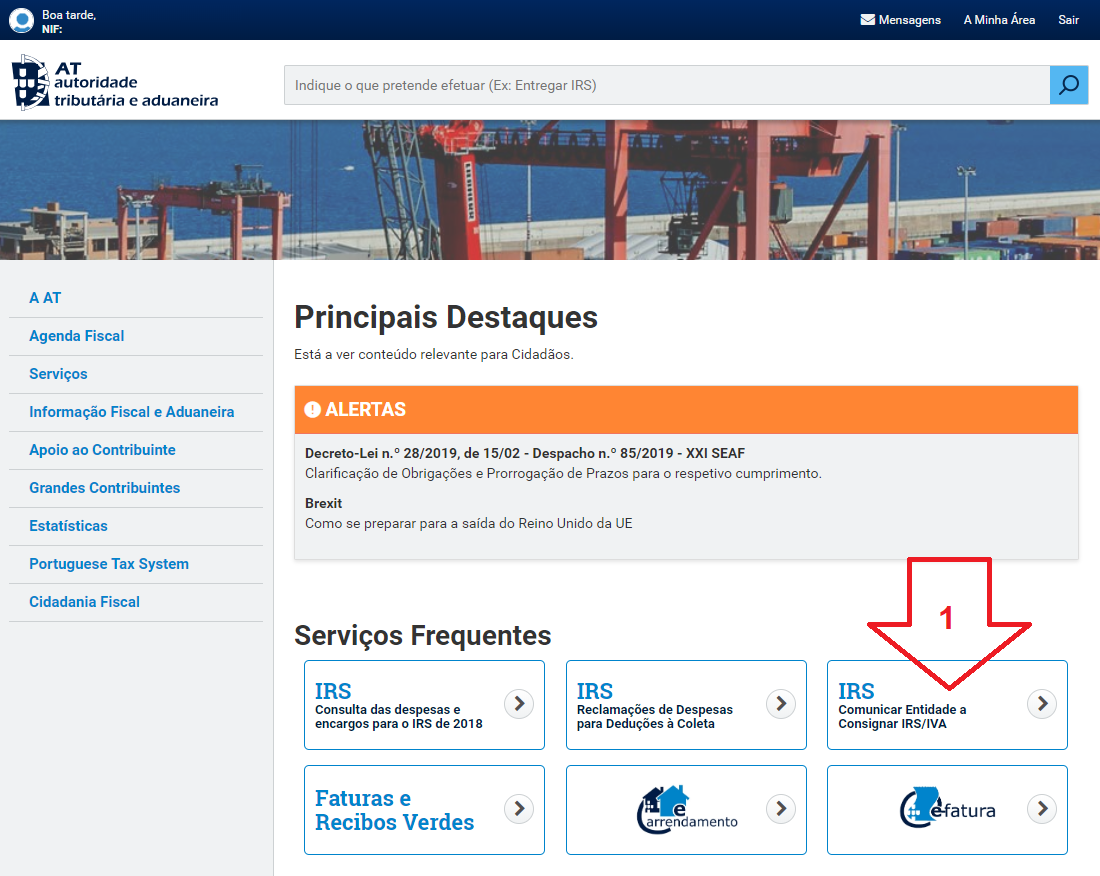The image size is (1100, 876).
Task: Click the 'NIF:' label in top bar
Action: [52, 29]
